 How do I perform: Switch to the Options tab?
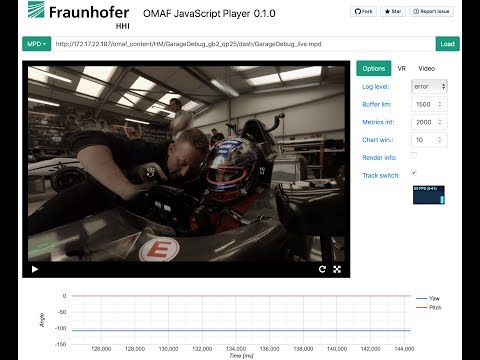coord(374,68)
